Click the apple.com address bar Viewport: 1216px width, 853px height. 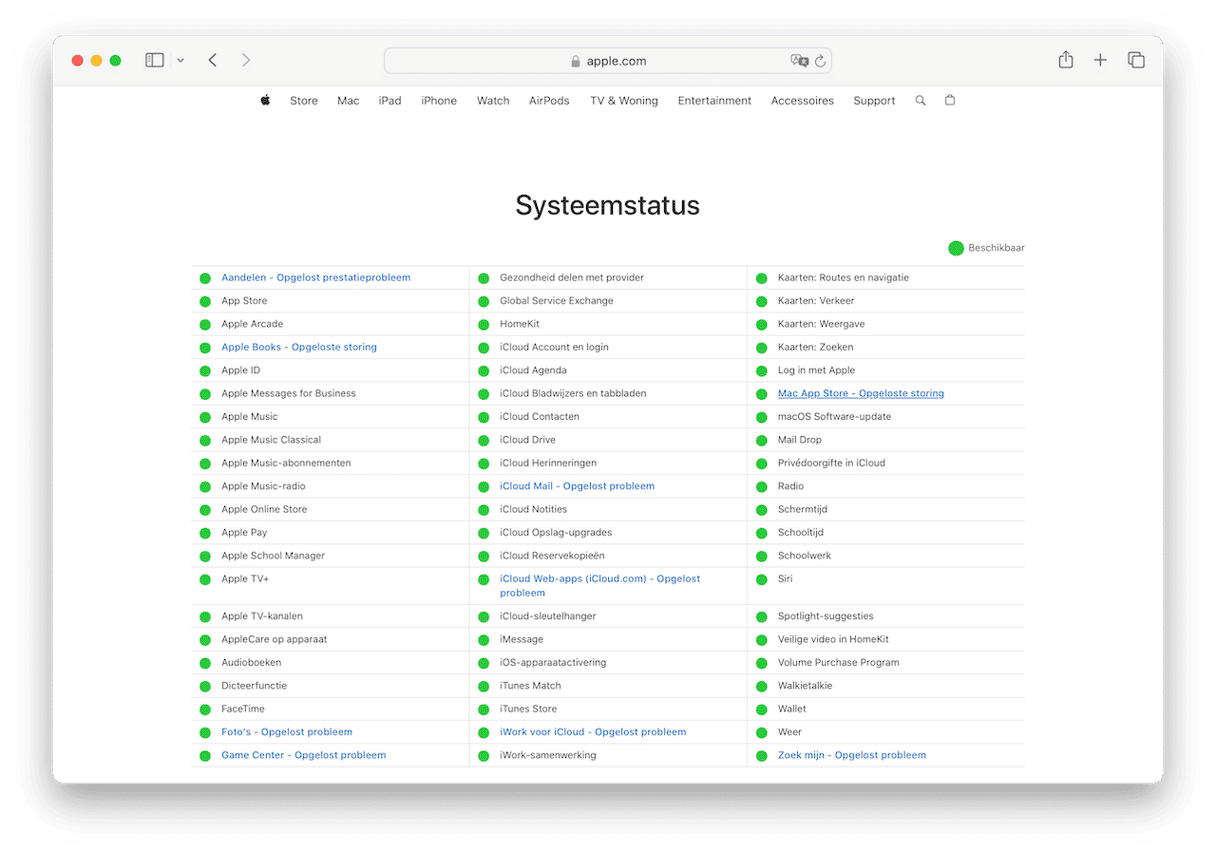point(608,61)
